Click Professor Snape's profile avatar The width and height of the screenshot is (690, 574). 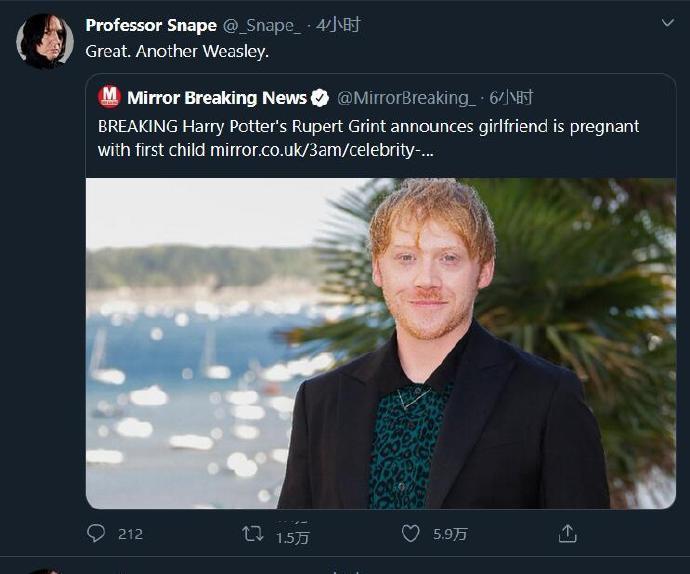tap(42, 41)
